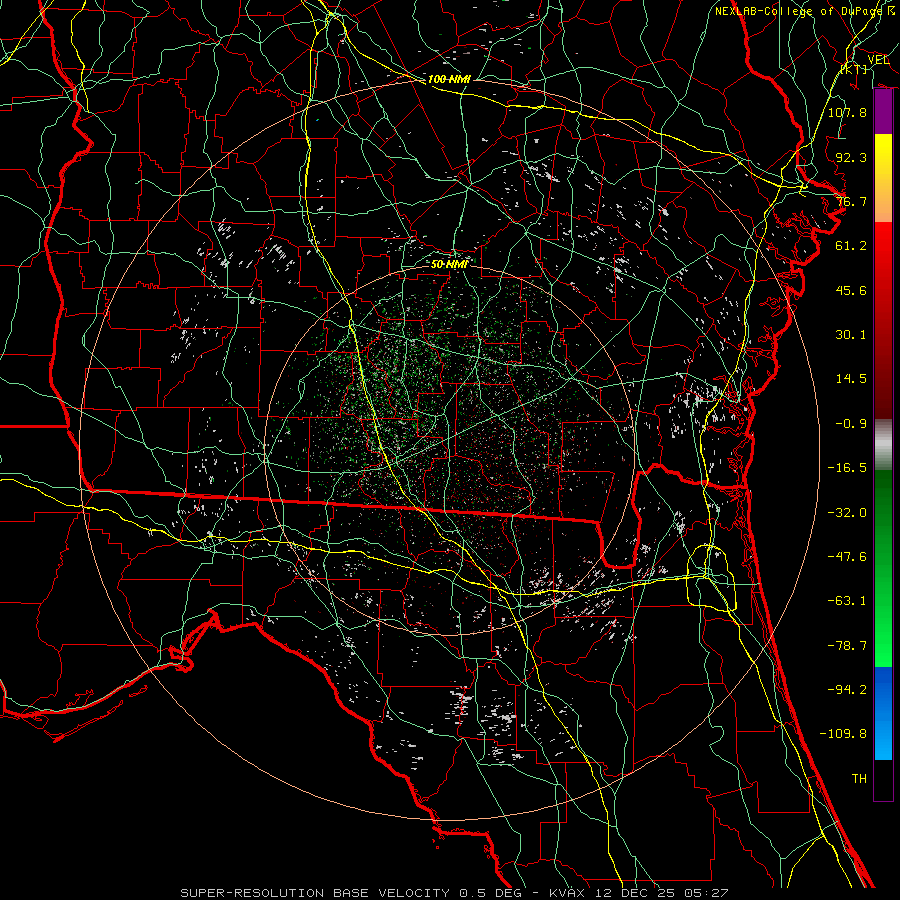The image size is (900, 900).
Task: Click the -94.2 velocity scale label
Action: (x=847, y=690)
